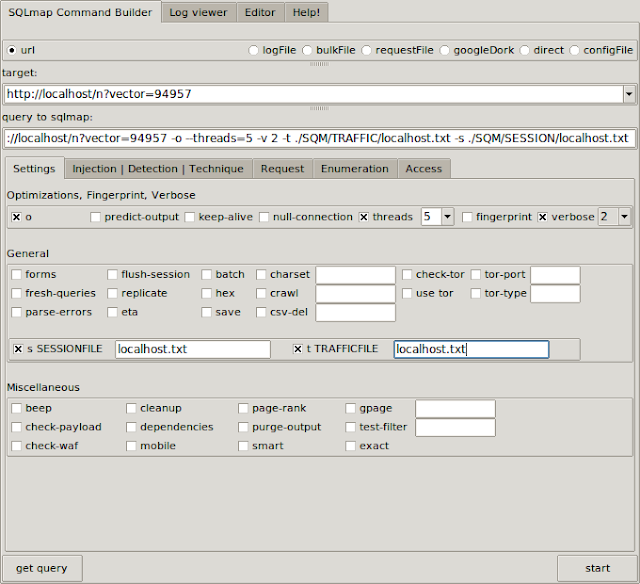640x584 pixels.
Task: Enable parse-errors checkbox
Action: (x=16, y=312)
